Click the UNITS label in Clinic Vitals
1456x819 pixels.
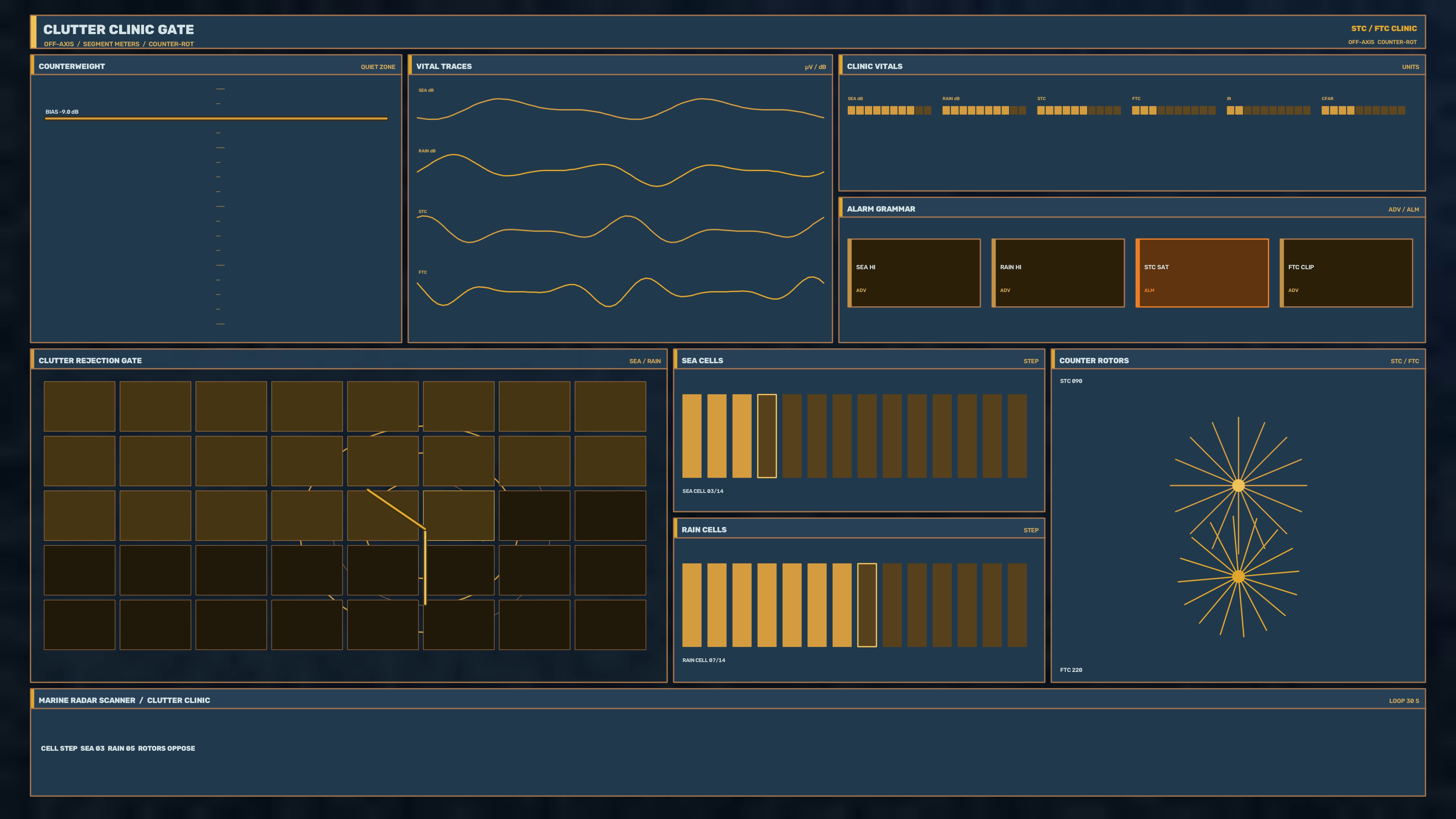(1411, 67)
